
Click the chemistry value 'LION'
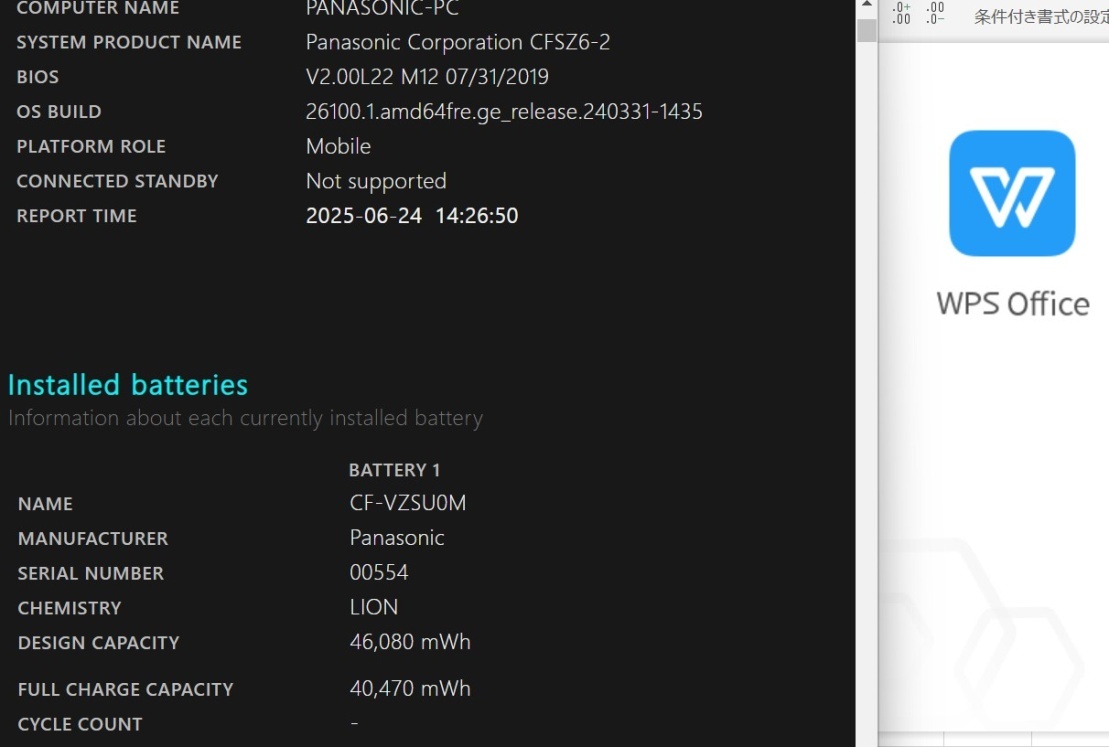pyautogui.click(x=373, y=607)
